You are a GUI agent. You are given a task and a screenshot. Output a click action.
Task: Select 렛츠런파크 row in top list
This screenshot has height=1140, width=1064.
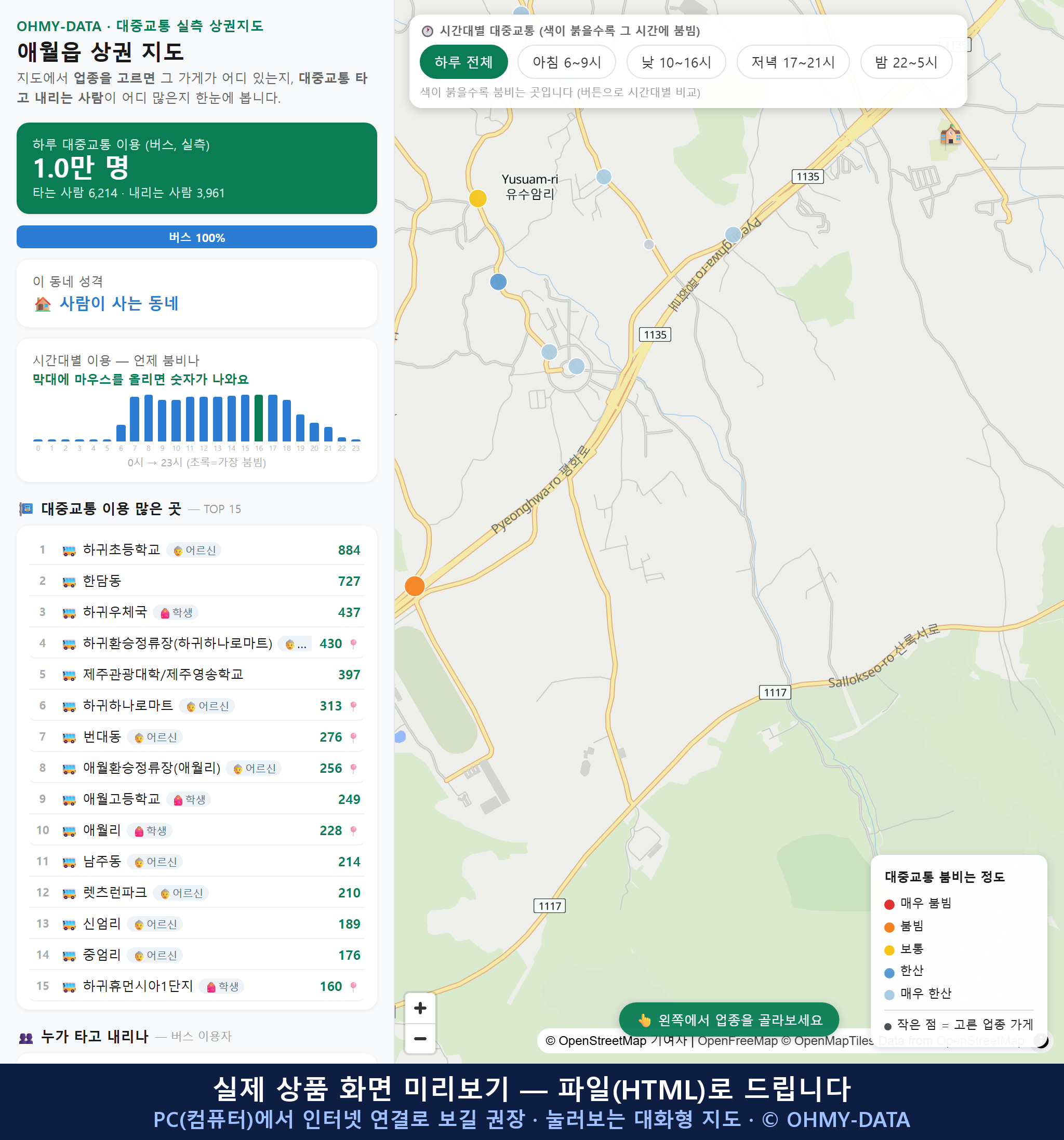[197, 893]
